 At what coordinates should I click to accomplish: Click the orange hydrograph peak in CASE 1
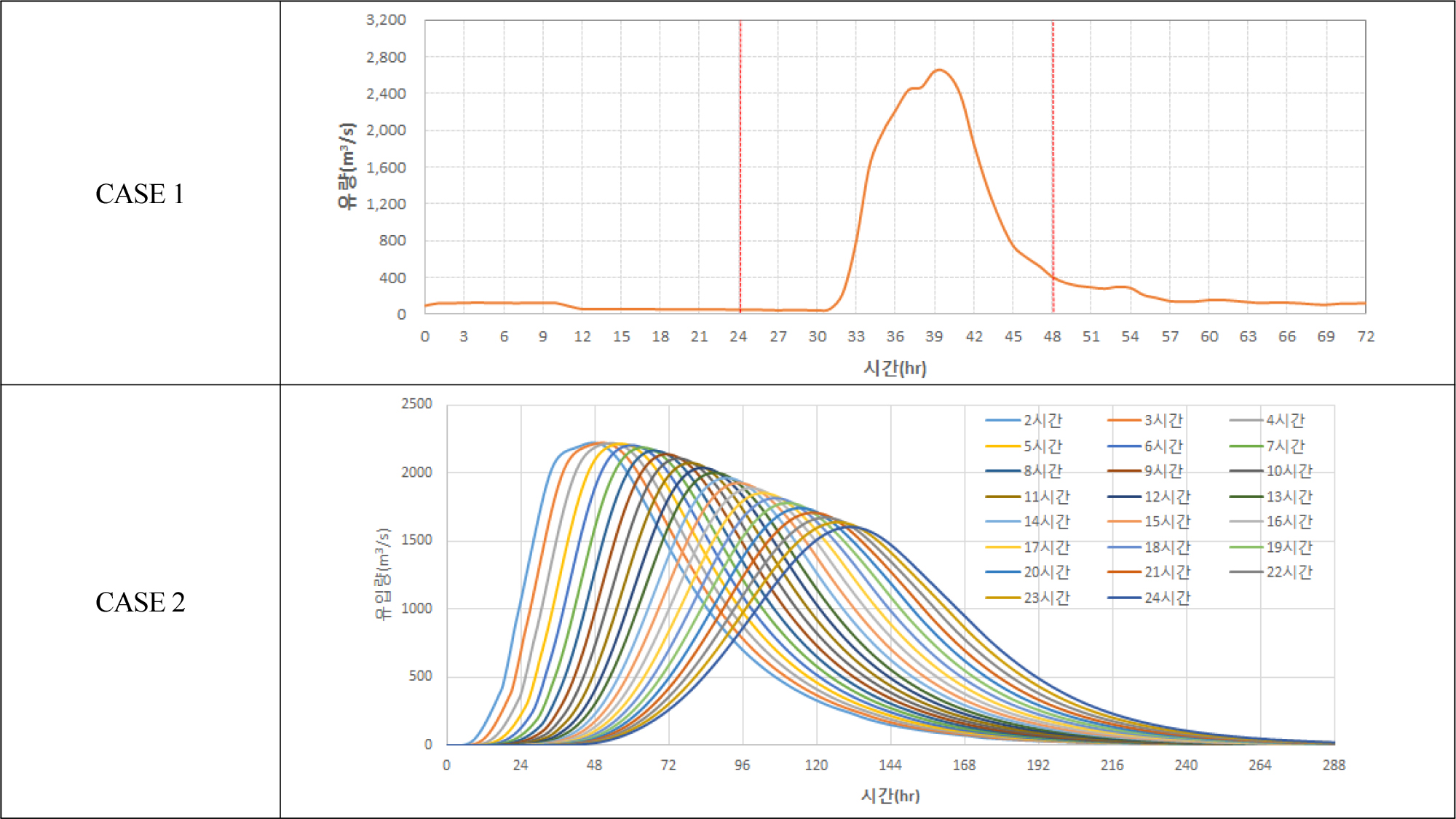[x=939, y=70]
